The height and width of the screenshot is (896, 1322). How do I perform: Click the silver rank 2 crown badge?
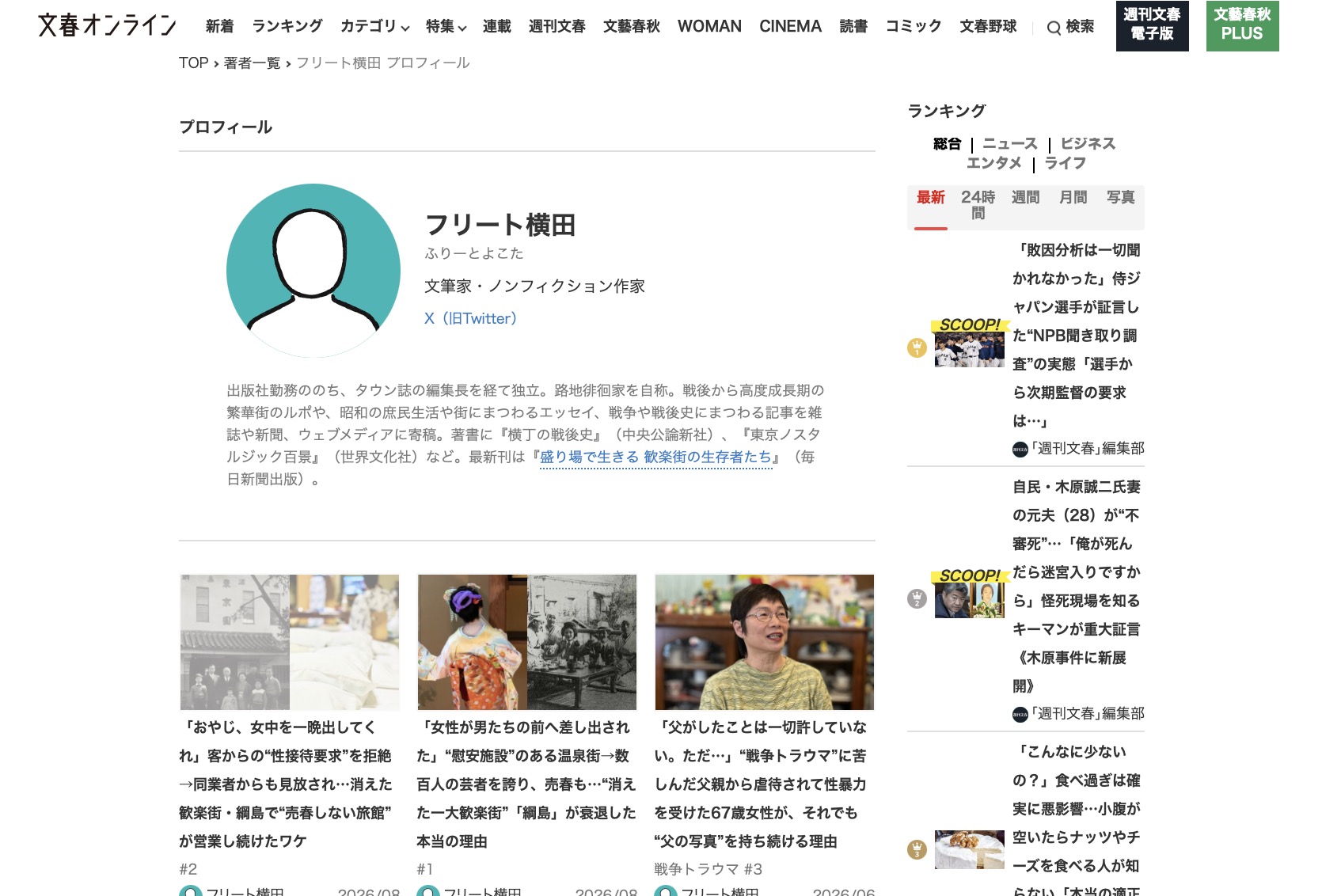(x=917, y=598)
